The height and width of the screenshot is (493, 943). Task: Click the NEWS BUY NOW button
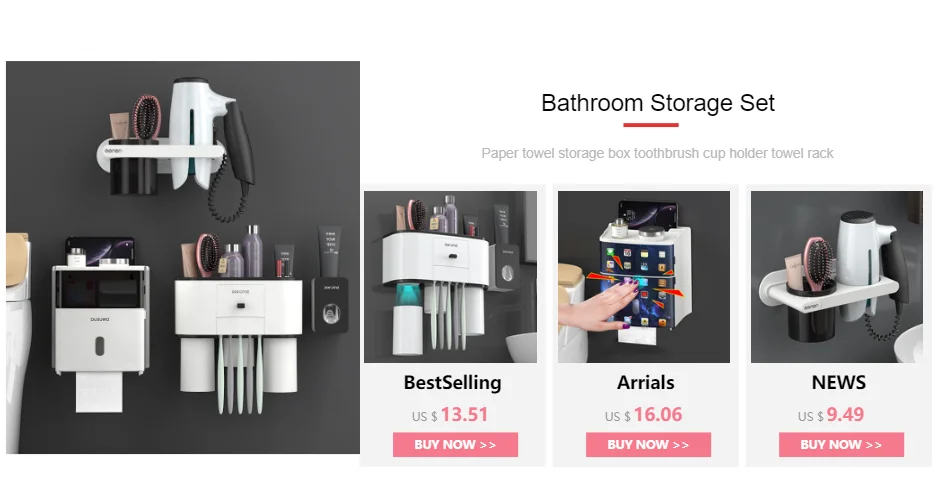(x=841, y=445)
